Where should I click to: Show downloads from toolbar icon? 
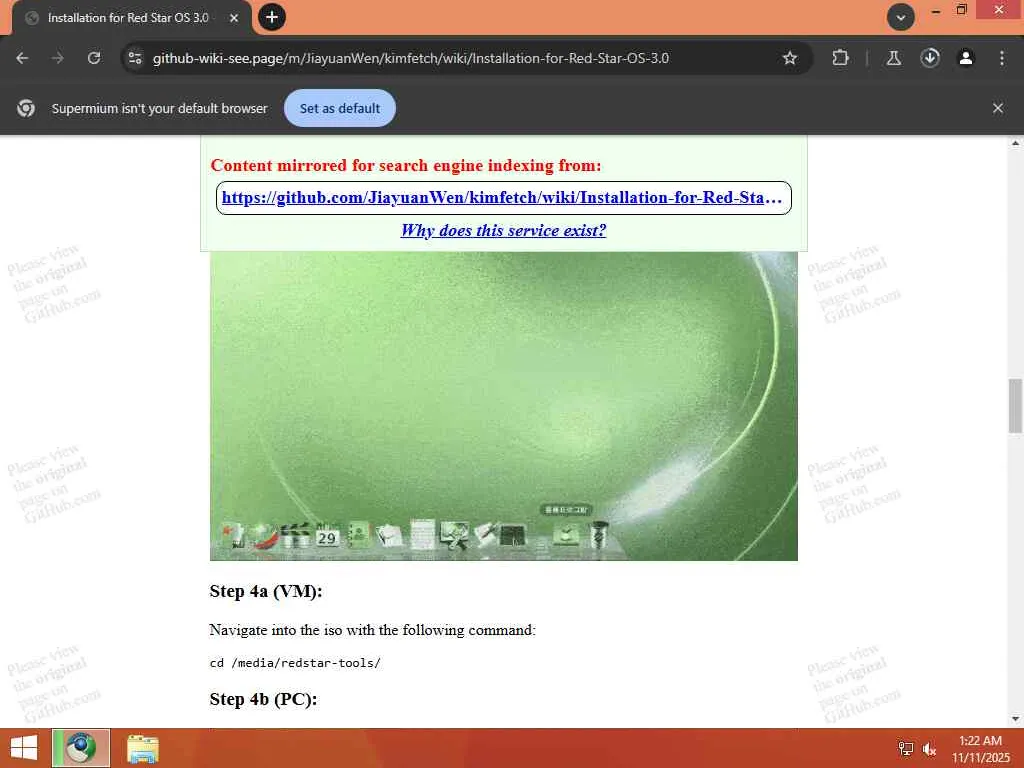[x=930, y=58]
